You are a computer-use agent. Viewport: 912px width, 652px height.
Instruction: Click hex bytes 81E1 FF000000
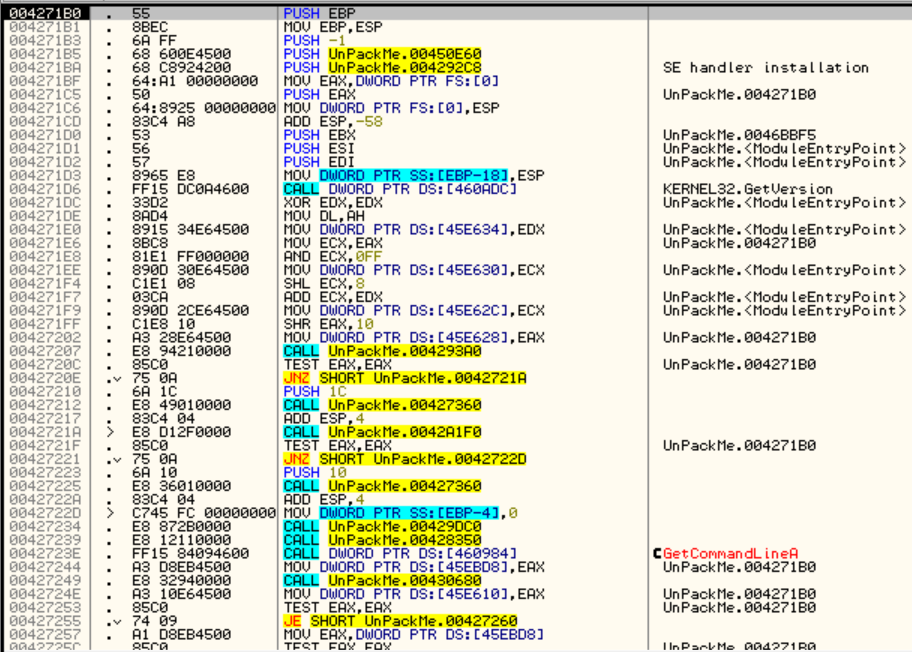pyautogui.click(x=190, y=256)
